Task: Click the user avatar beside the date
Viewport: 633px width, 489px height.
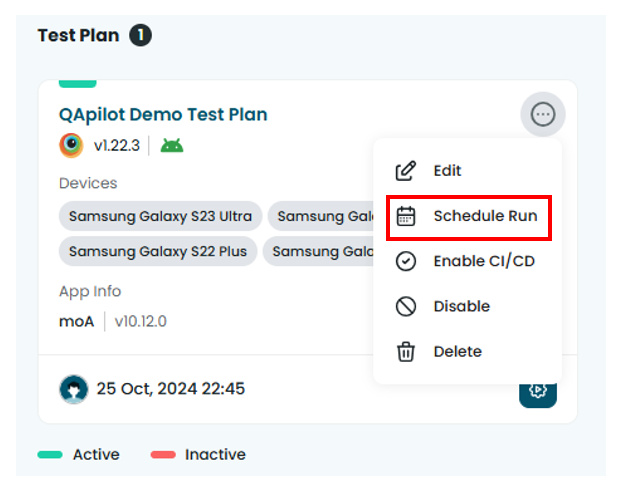Action: coord(73,389)
